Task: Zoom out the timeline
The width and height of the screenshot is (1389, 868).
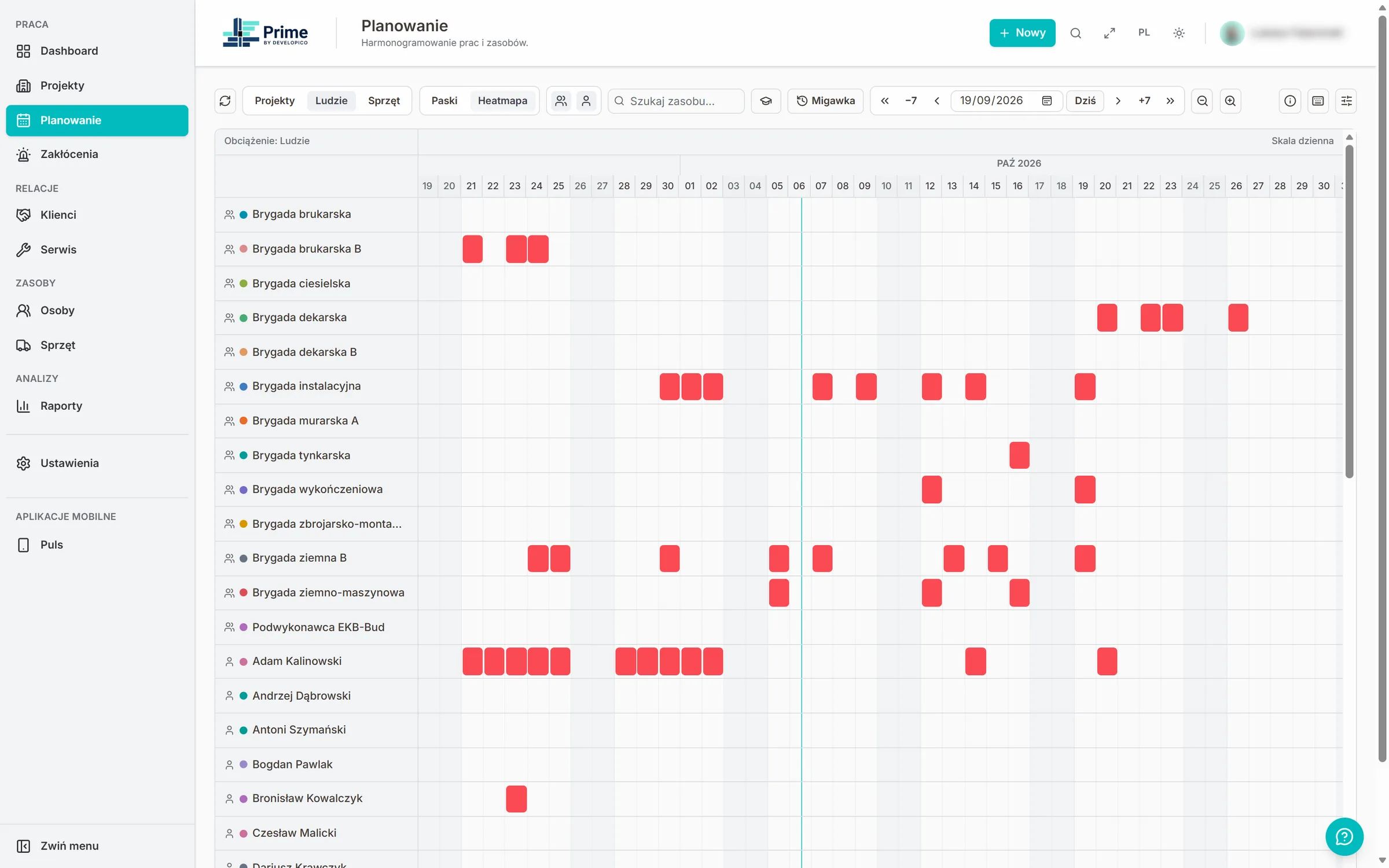Action: [1202, 101]
